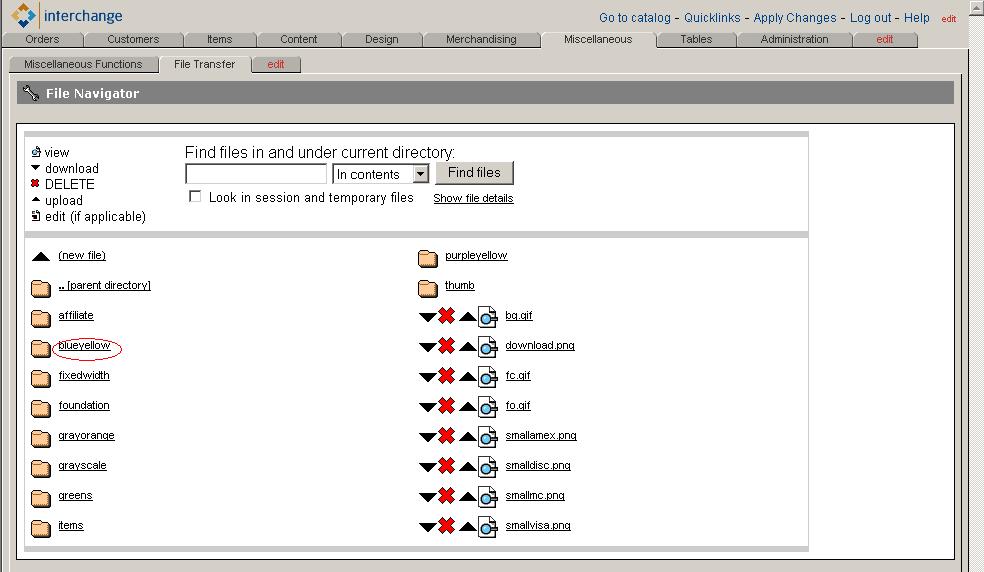Click the red edit tab beside Administration
Screen dimensions: 984x572
click(x=885, y=39)
